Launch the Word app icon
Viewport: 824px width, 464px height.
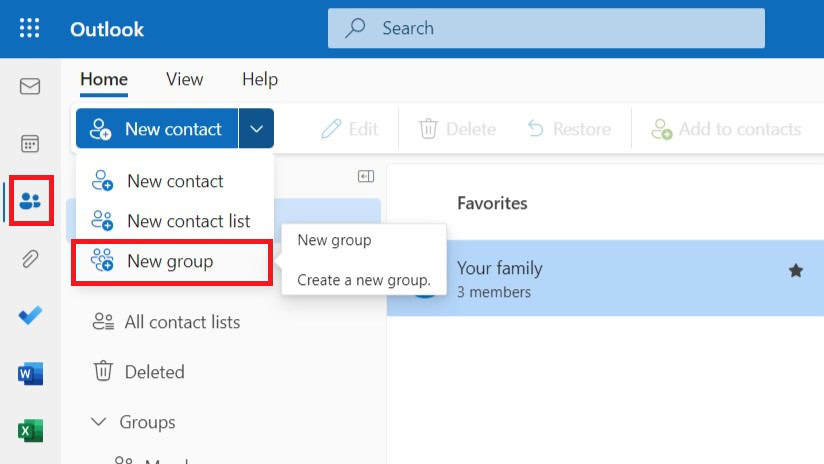30,374
